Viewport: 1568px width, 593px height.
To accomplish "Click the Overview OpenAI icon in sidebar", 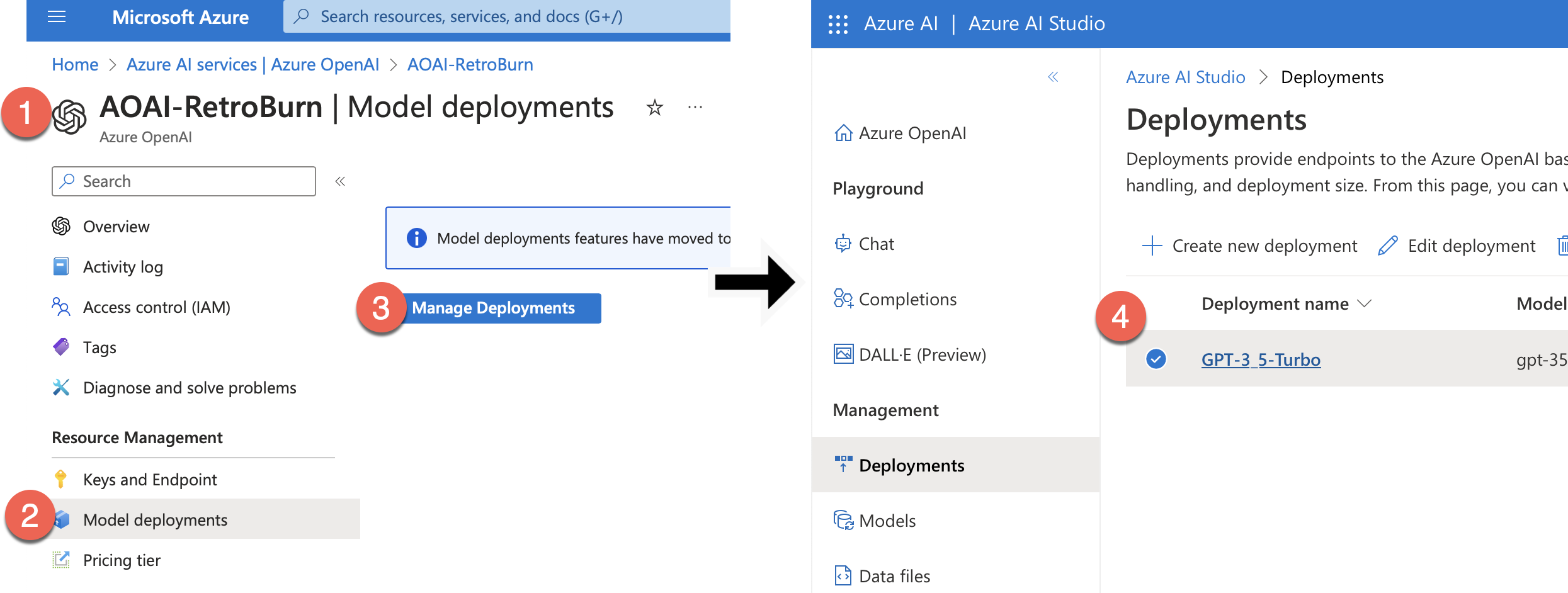I will point(61,226).
